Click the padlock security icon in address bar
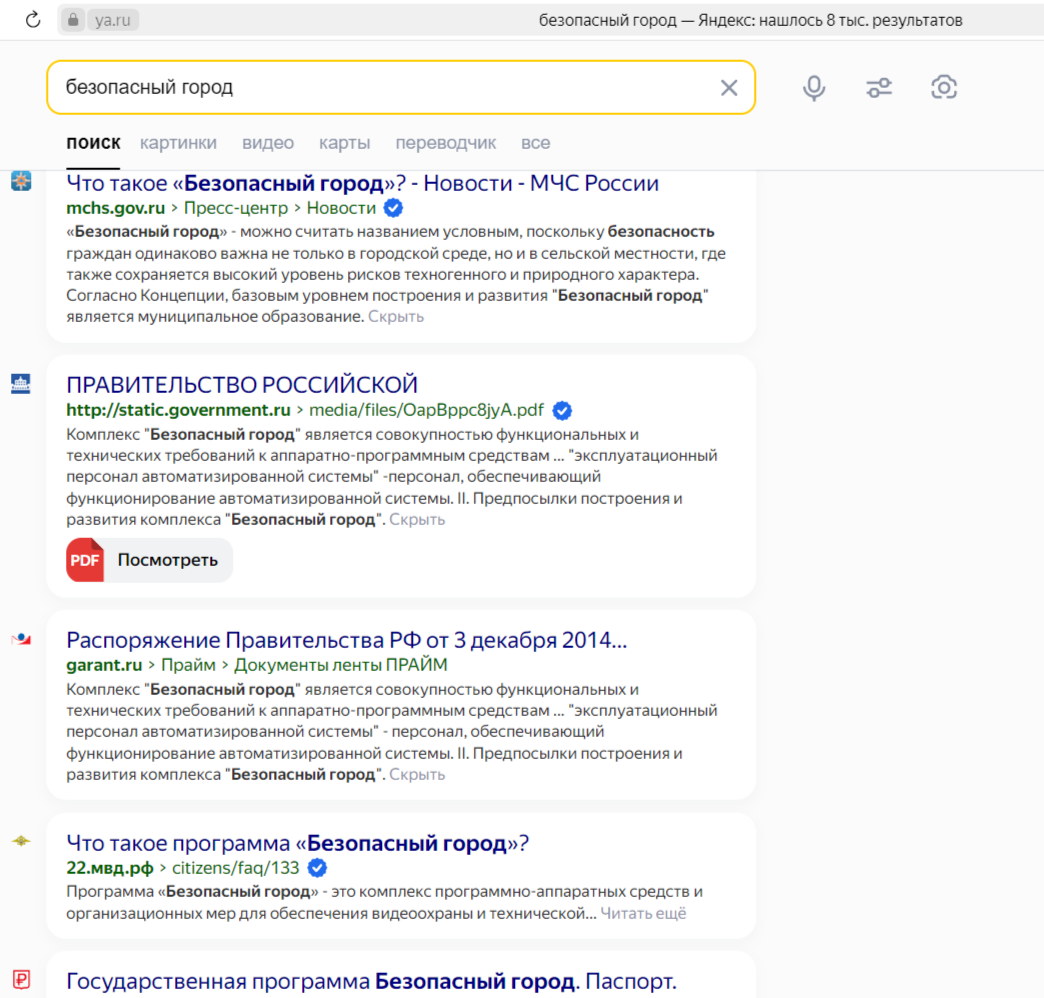Screen dimensions: 1044x998 click(x=73, y=20)
